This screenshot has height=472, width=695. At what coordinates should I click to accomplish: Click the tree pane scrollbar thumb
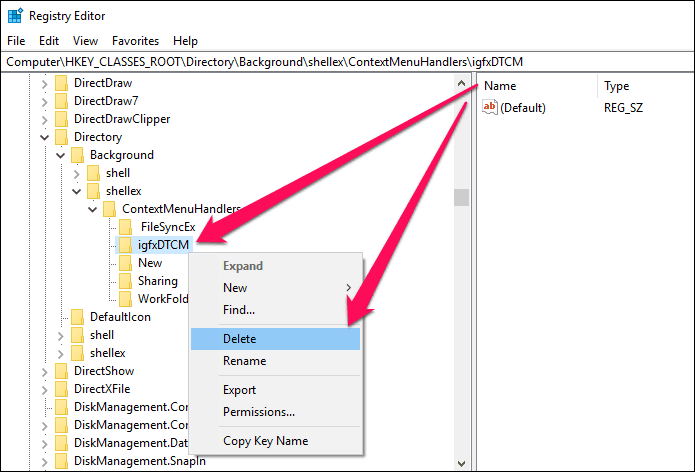tap(461, 197)
